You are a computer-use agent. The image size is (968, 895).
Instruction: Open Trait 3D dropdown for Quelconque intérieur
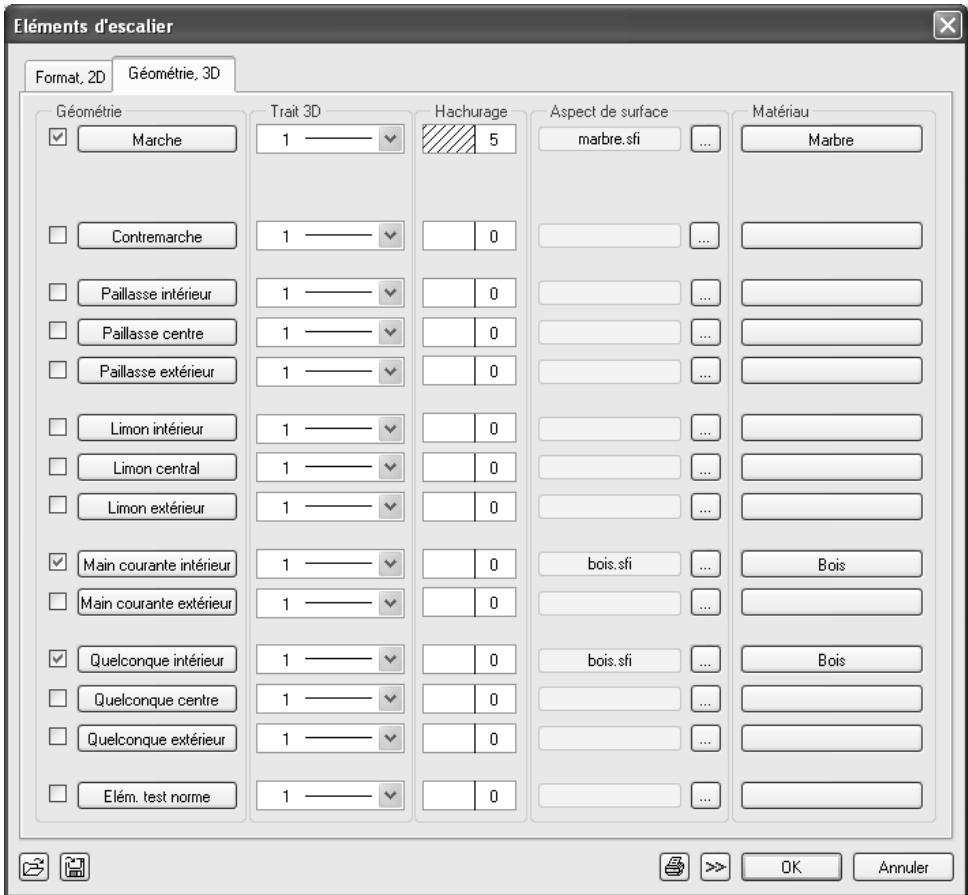pos(390,660)
